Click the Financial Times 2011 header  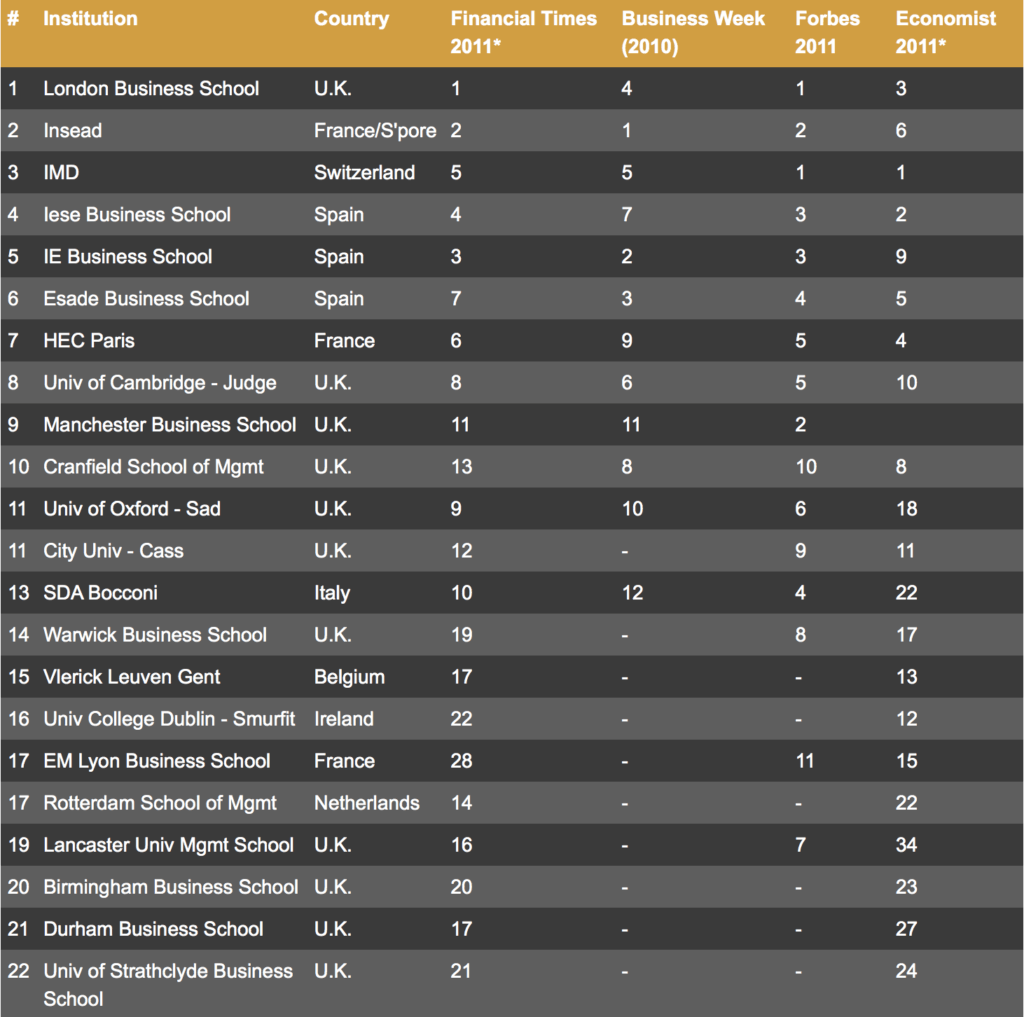click(523, 32)
